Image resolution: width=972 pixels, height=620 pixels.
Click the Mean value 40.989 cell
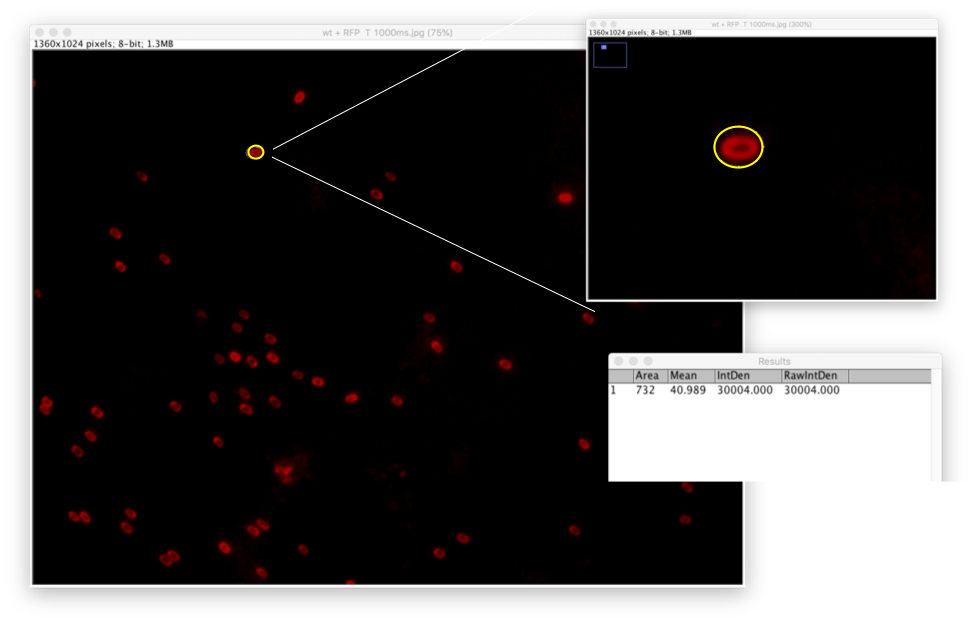click(688, 390)
